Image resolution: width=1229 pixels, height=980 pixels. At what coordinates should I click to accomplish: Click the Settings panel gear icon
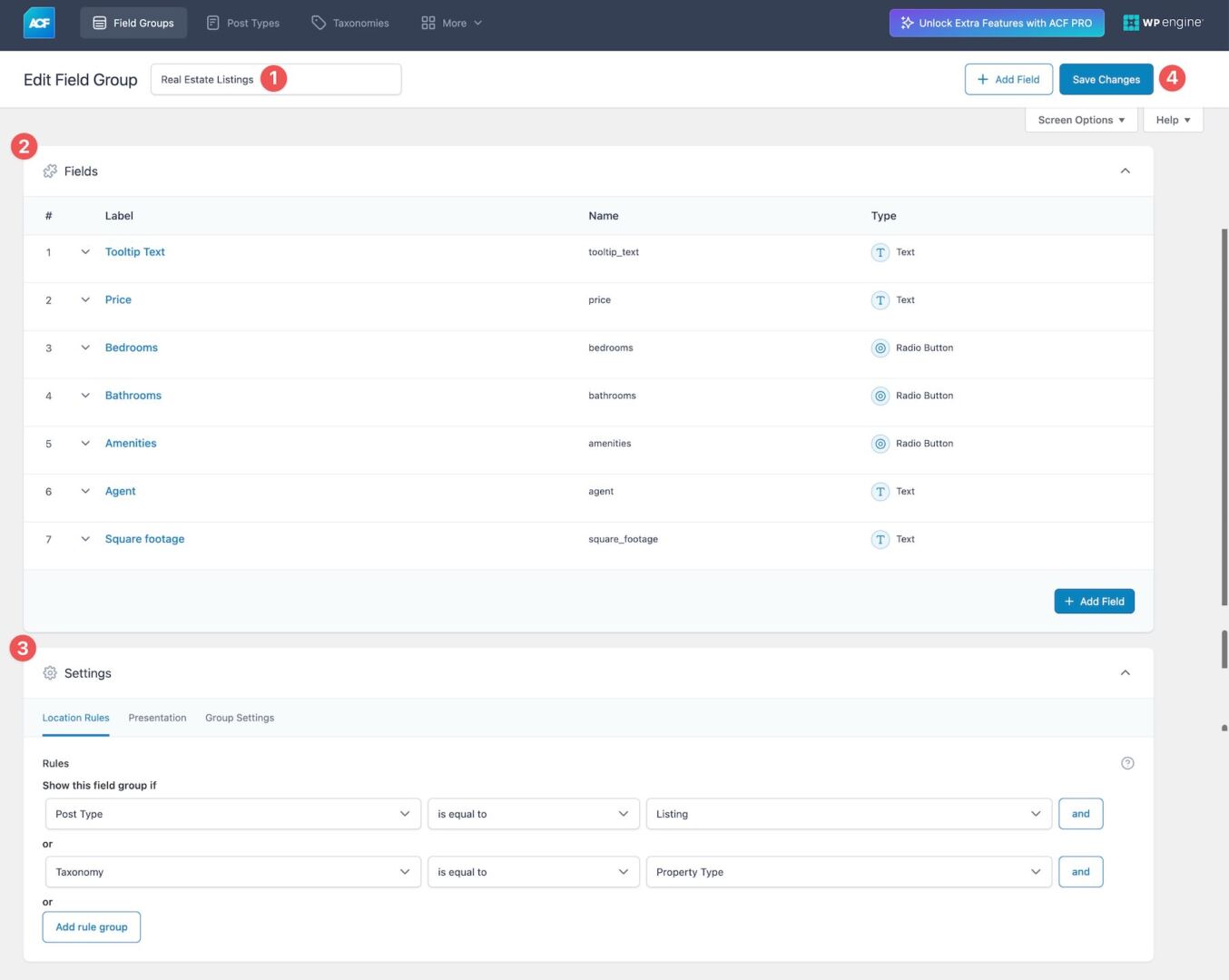50,672
